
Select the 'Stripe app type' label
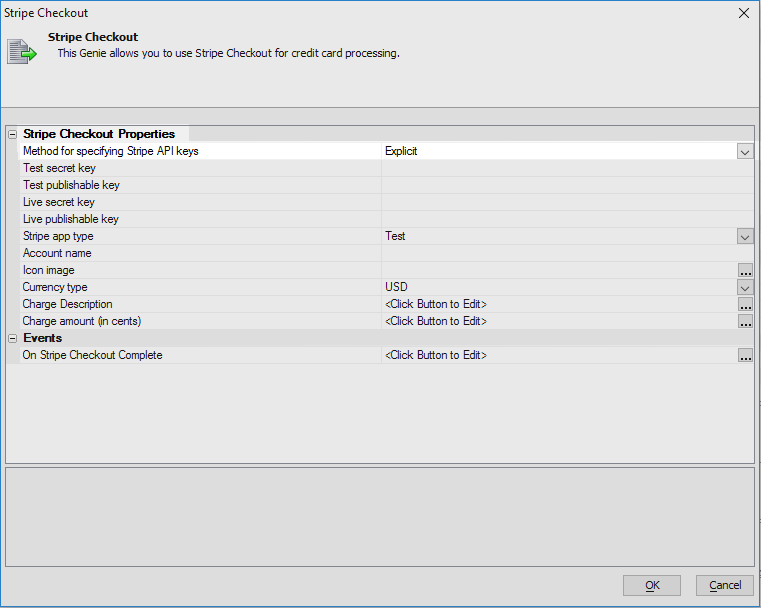click(58, 236)
